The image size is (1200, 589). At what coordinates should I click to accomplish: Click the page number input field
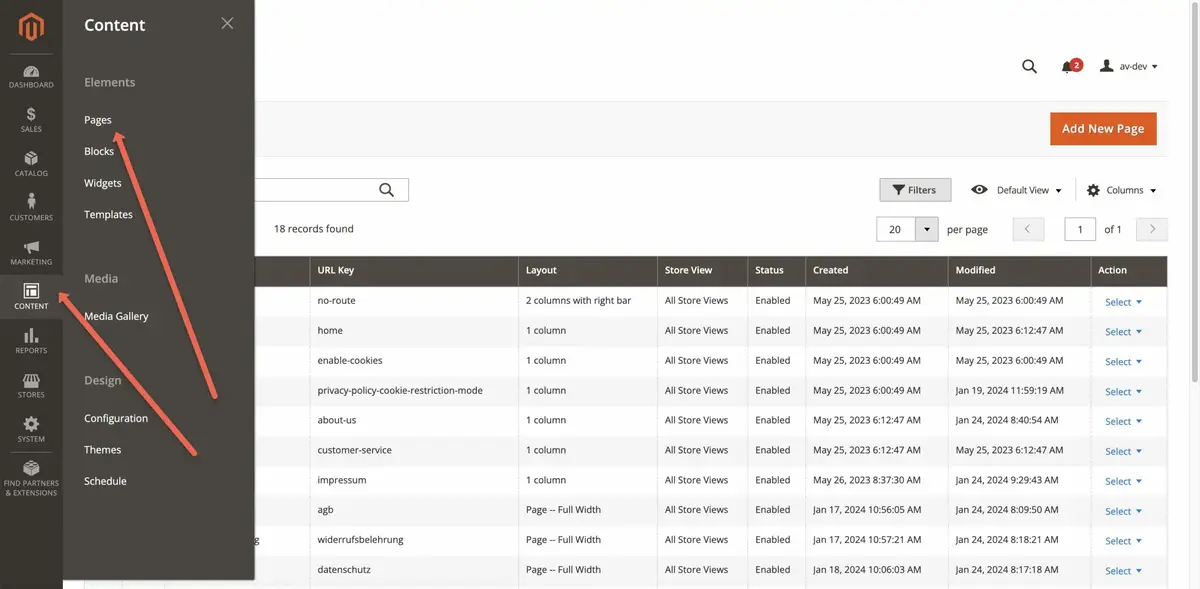[1080, 229]
